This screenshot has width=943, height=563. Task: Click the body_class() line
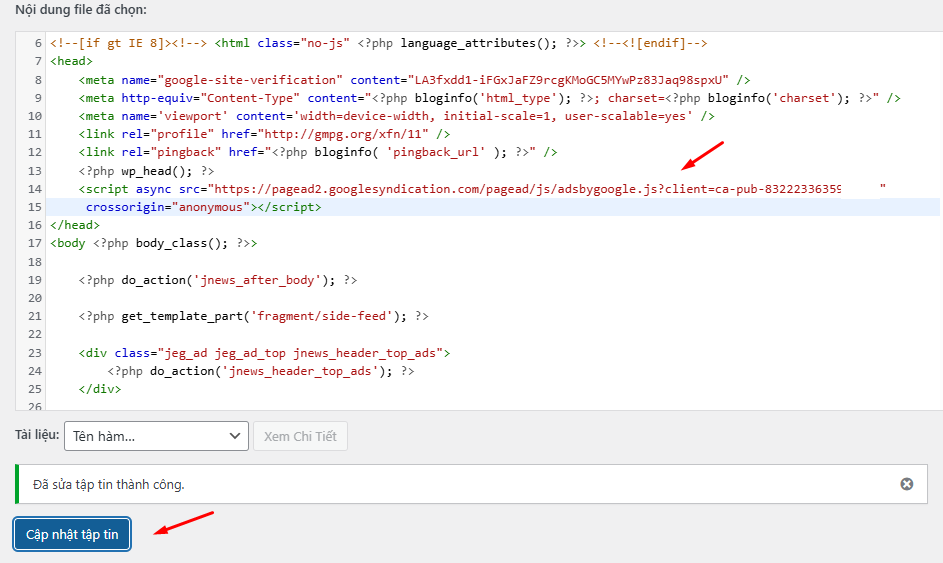(x=154, y=243)
